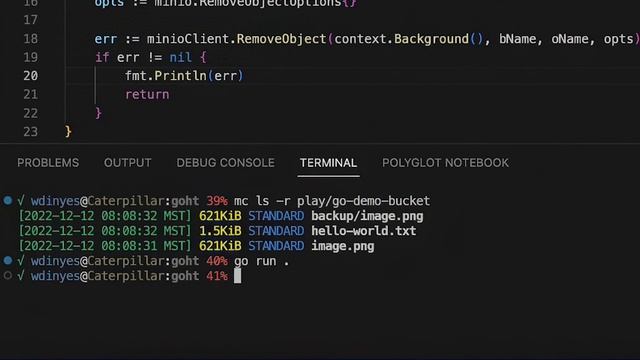This screenshot has width=640, height=360.
Task: Click the 'return' keyword on line 21
Action: click(x=147, y=94)
